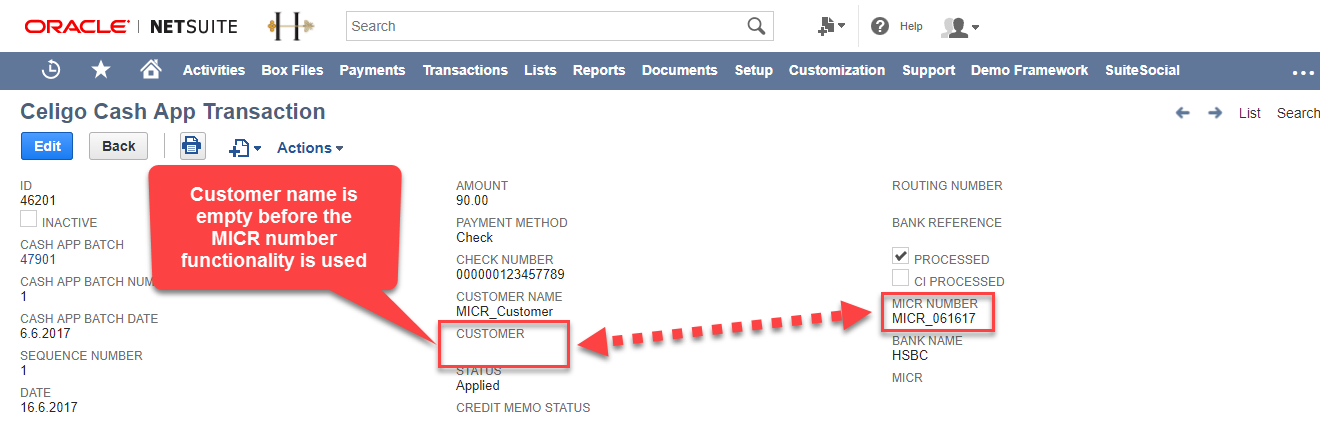Click the Help text link
The image size is (1320, 434).
[911, 27]
